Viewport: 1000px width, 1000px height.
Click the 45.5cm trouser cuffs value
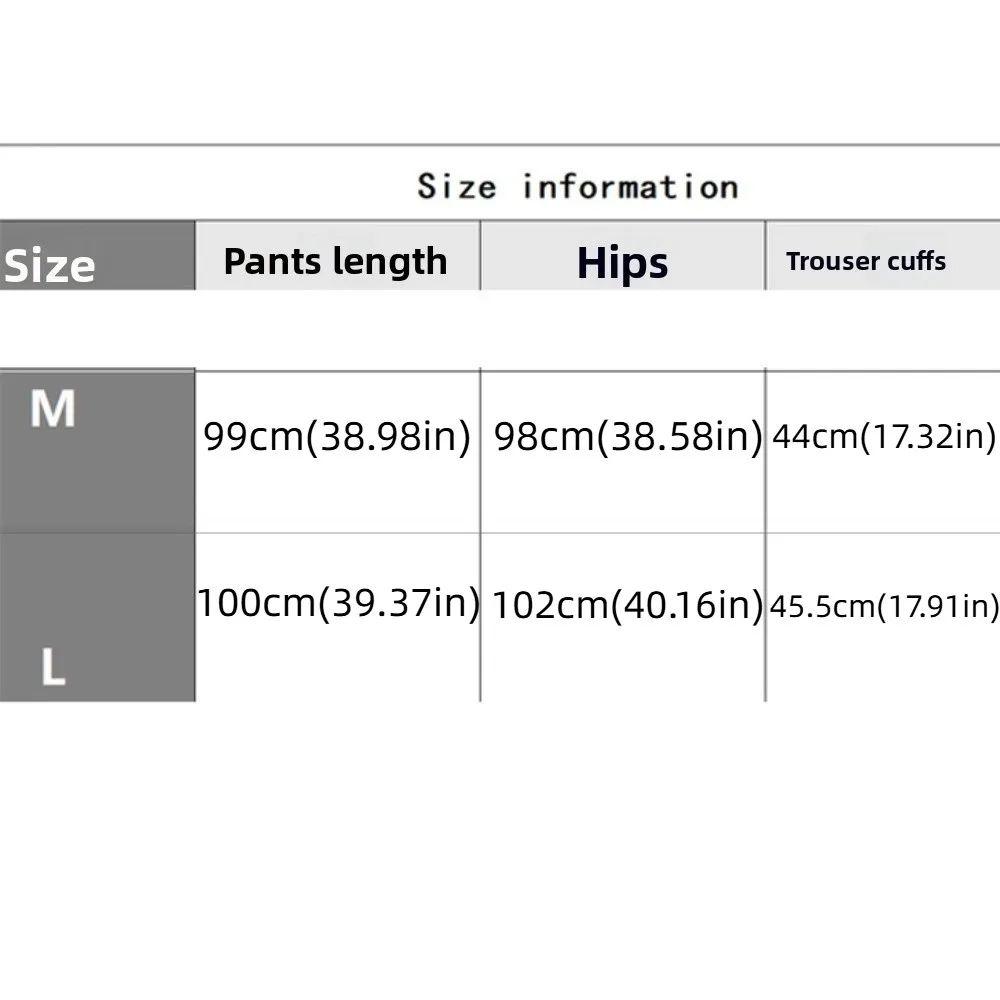pos(820,607)
